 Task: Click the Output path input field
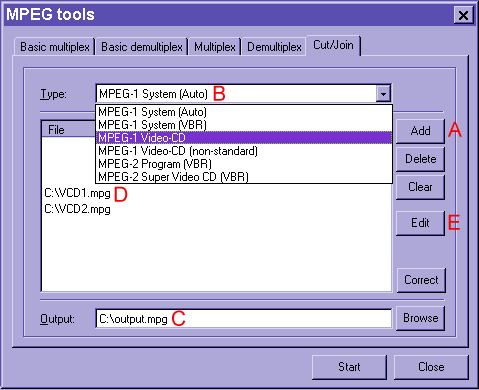pyautogui.click(x=244, y=319)
